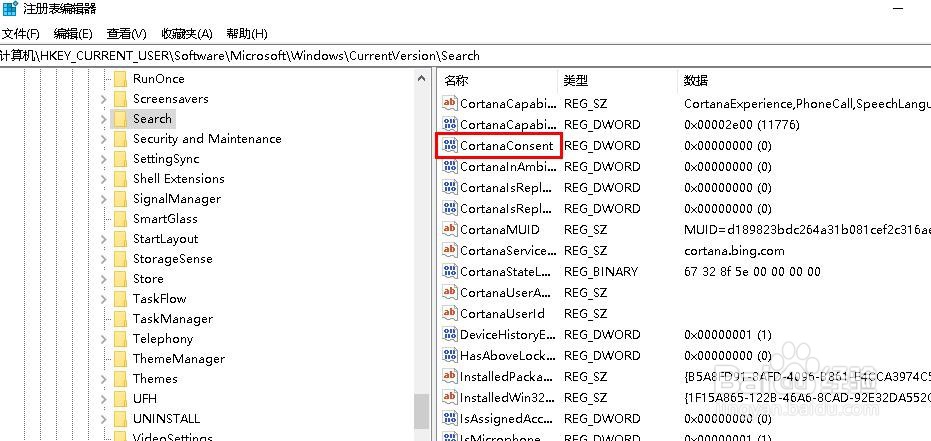Select the CortanaService string value icon
Image resolution: width=931 pixels, height=441 pixels.
coord(450,250)
